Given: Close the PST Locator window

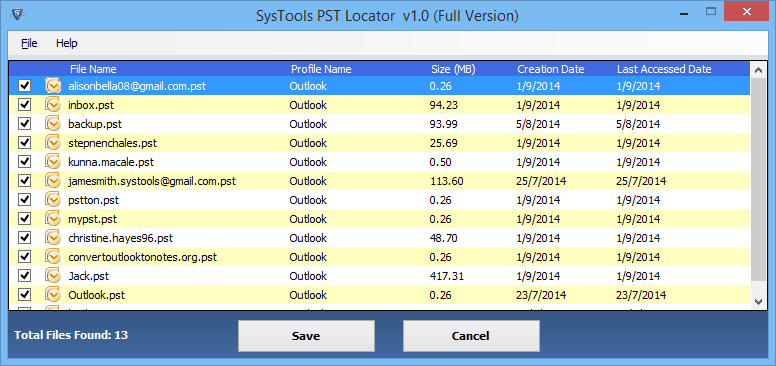Looking at the screenshot, I should pos(746,10).
